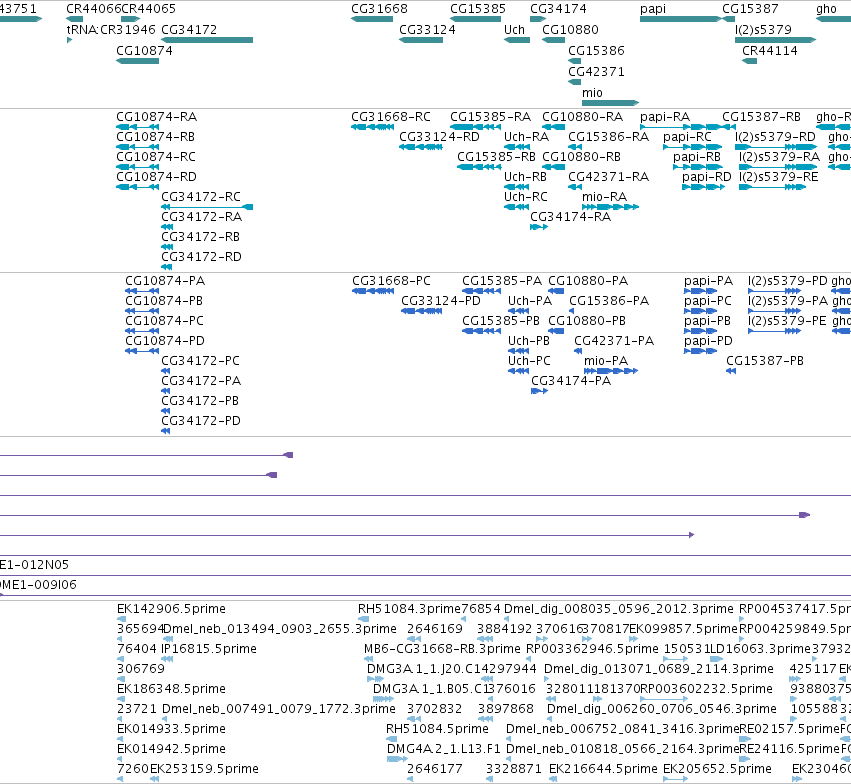Select the CG15387-PB protein label

(765, 361)
